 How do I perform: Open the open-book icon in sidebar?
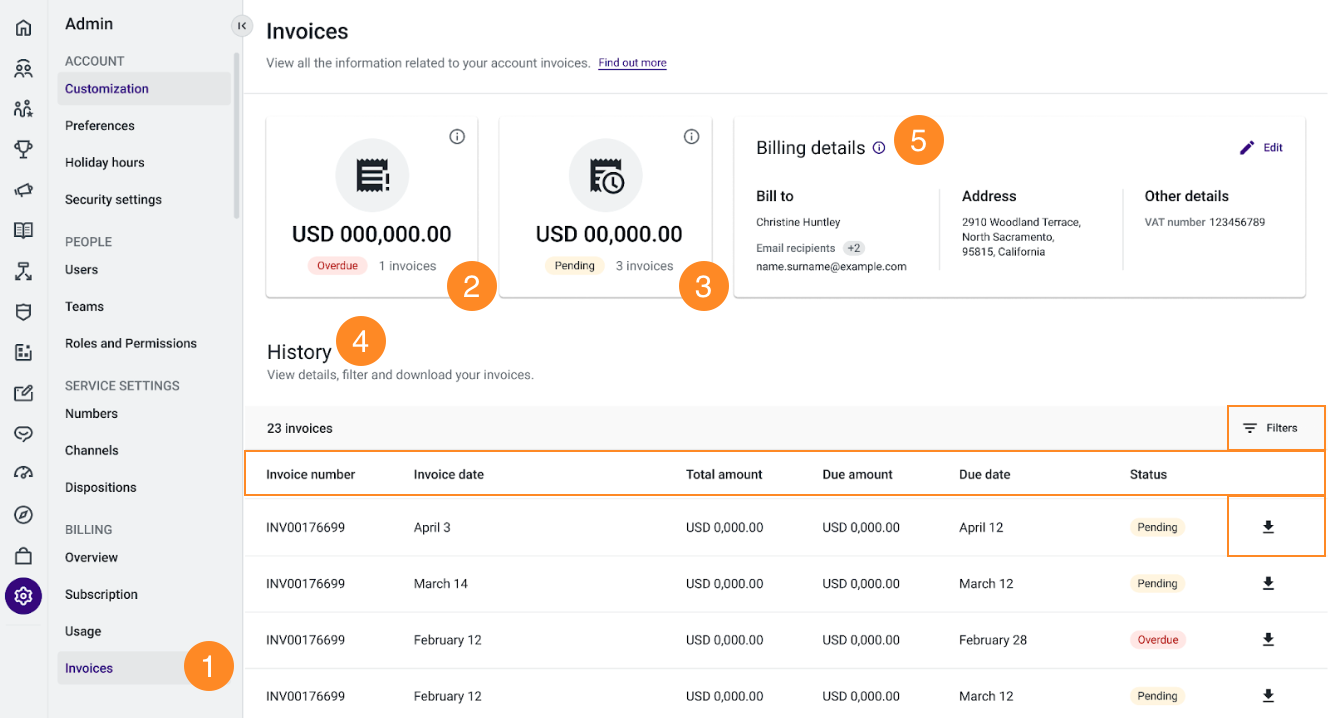click(23, 230)
